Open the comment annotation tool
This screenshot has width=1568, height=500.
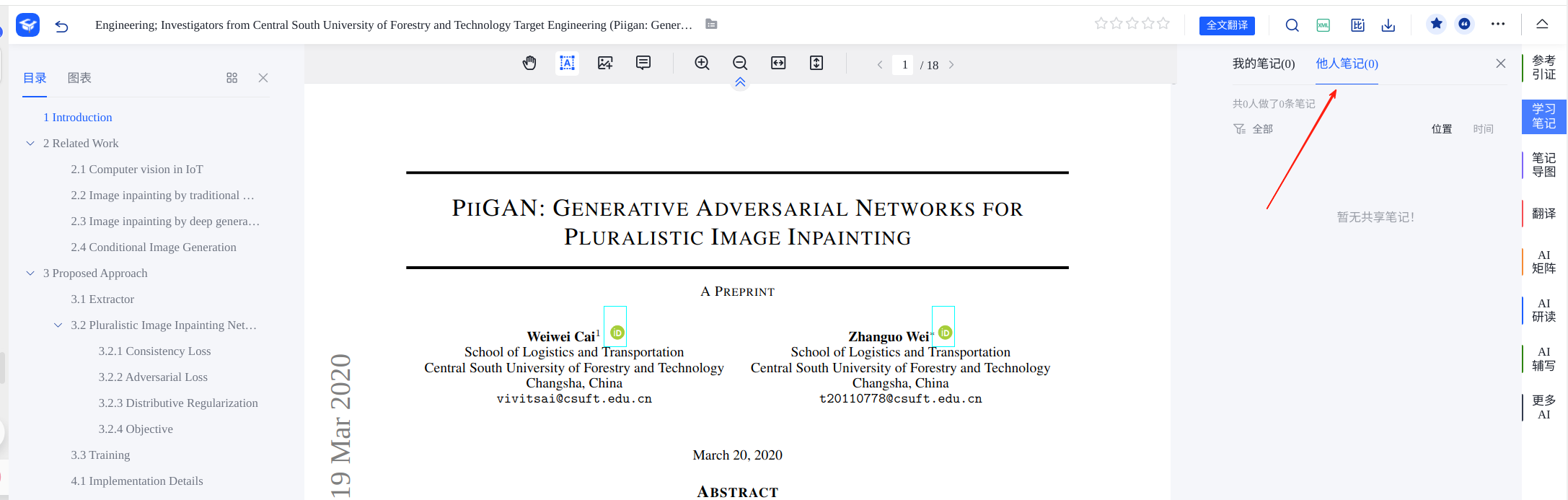point(643,63)
